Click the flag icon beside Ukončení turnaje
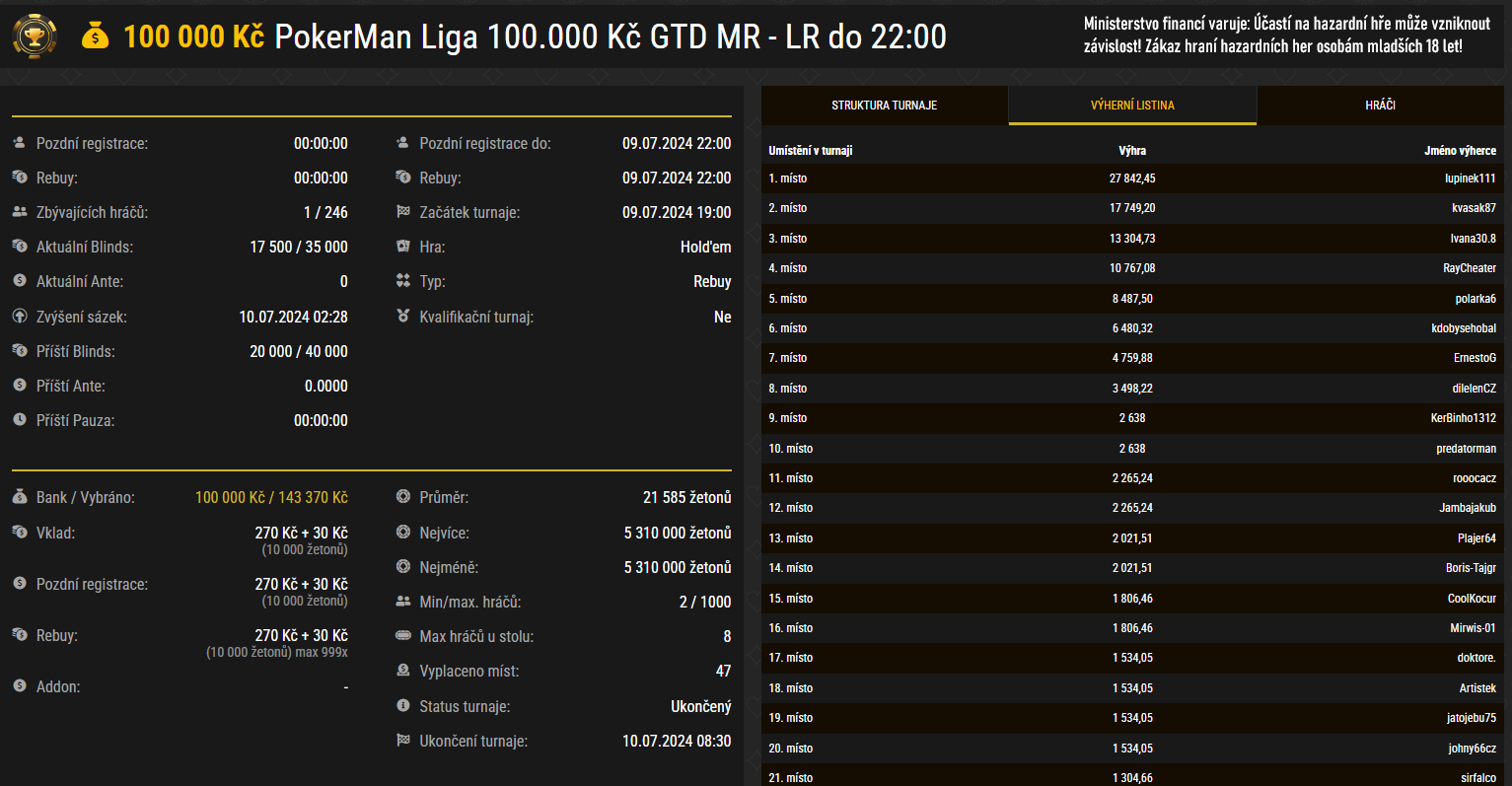The width and height of the screenshot is (1512, 786). 402,741
